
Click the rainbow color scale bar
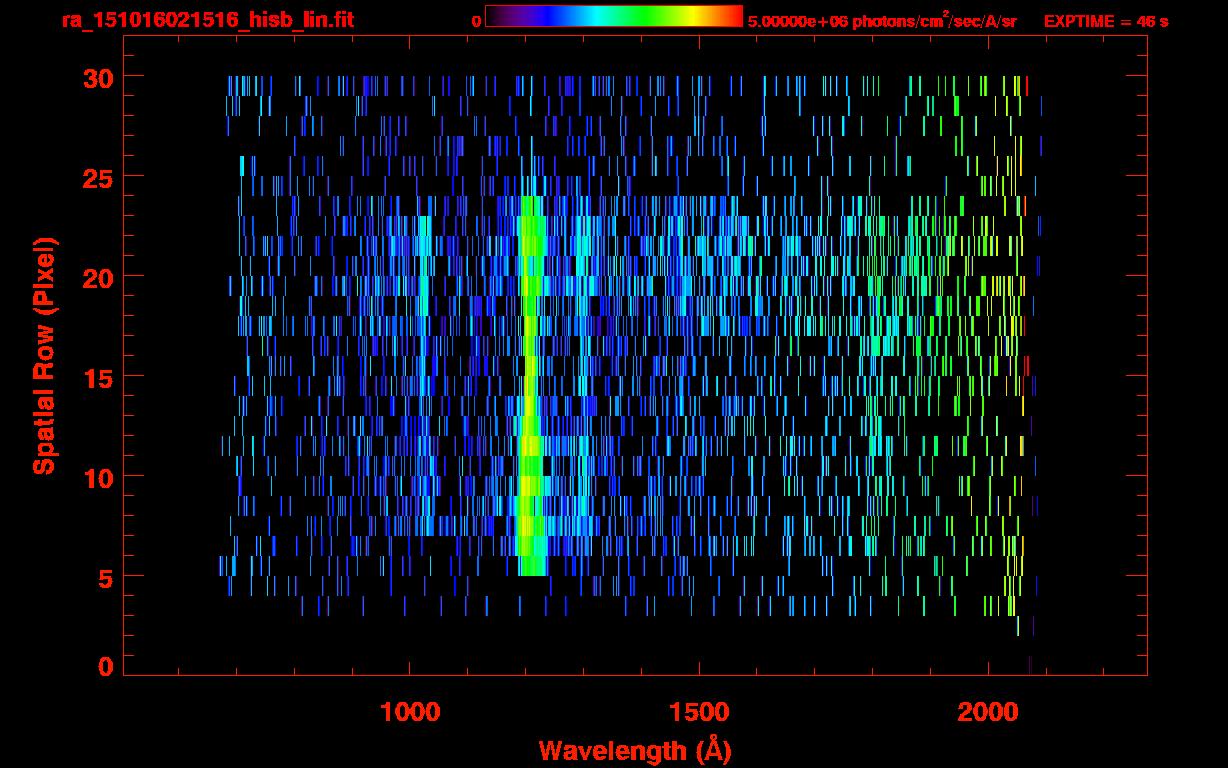click(614, 16)
